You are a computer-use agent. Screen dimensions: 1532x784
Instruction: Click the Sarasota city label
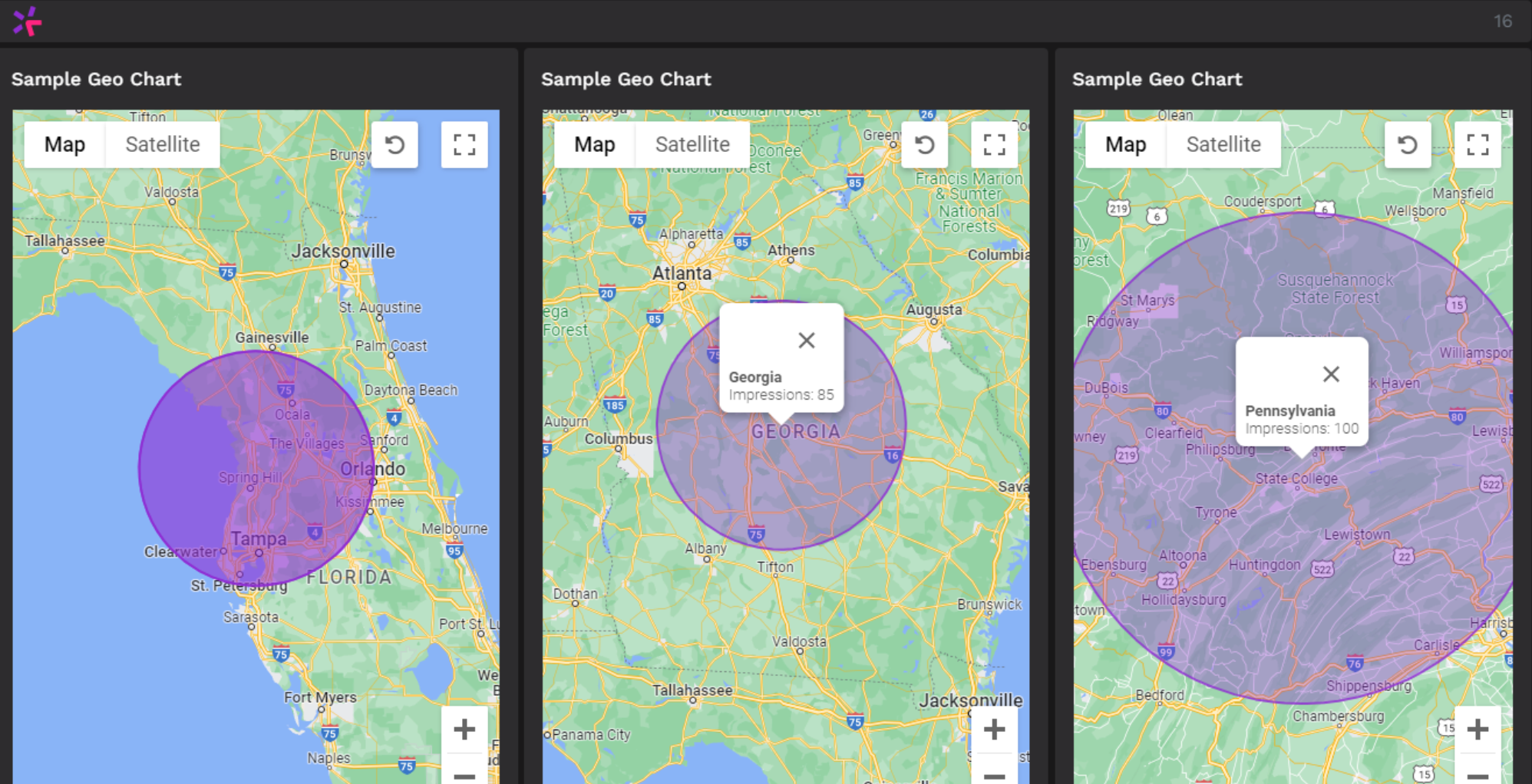251,617
